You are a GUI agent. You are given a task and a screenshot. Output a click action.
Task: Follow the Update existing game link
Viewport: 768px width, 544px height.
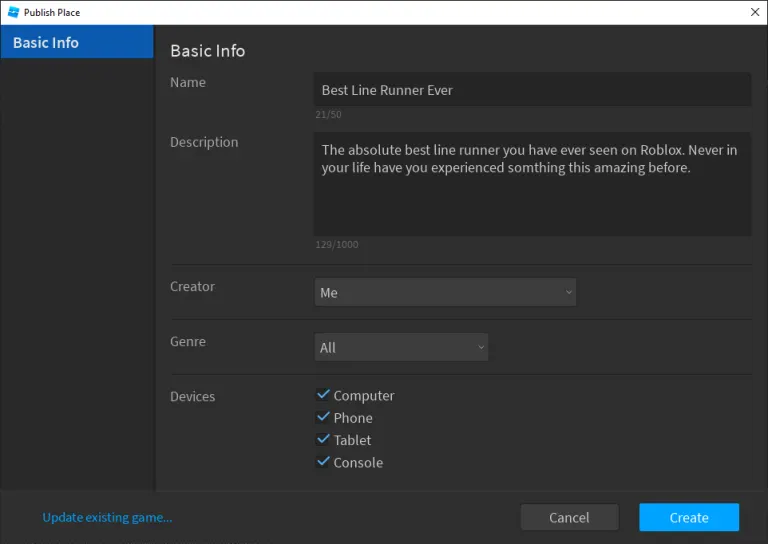[x=107, y=518]
